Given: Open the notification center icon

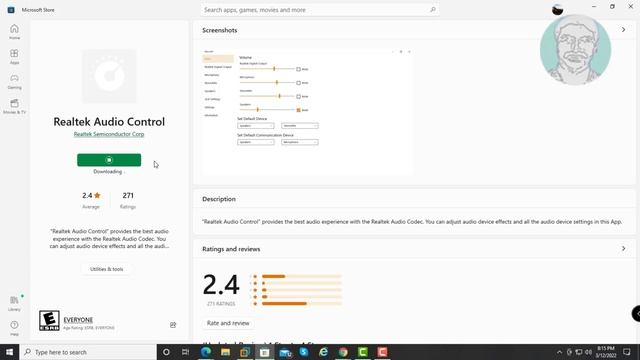Looking at the screenshot, I should 627,352.
